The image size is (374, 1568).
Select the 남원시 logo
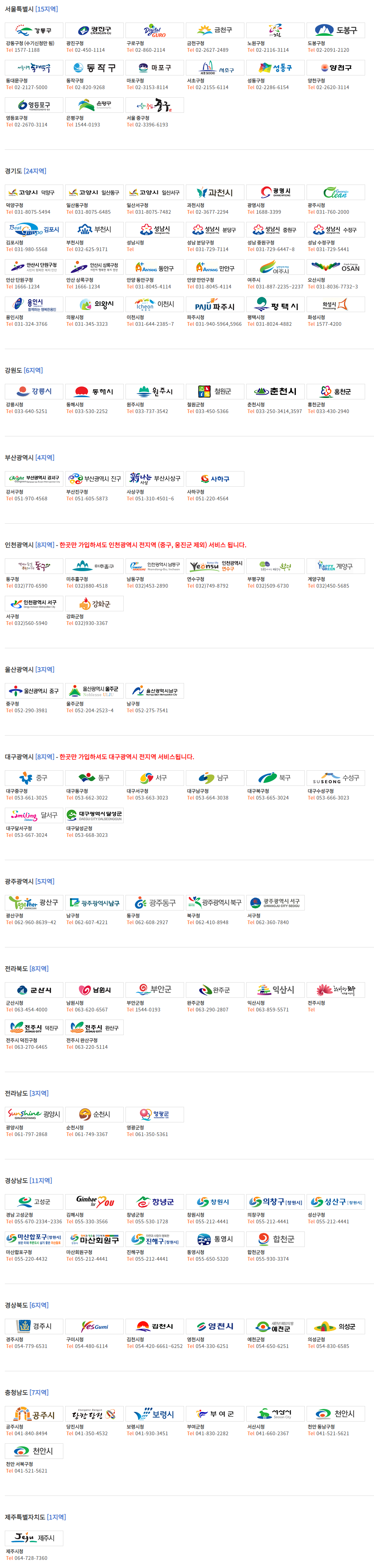tap(94, 990)
